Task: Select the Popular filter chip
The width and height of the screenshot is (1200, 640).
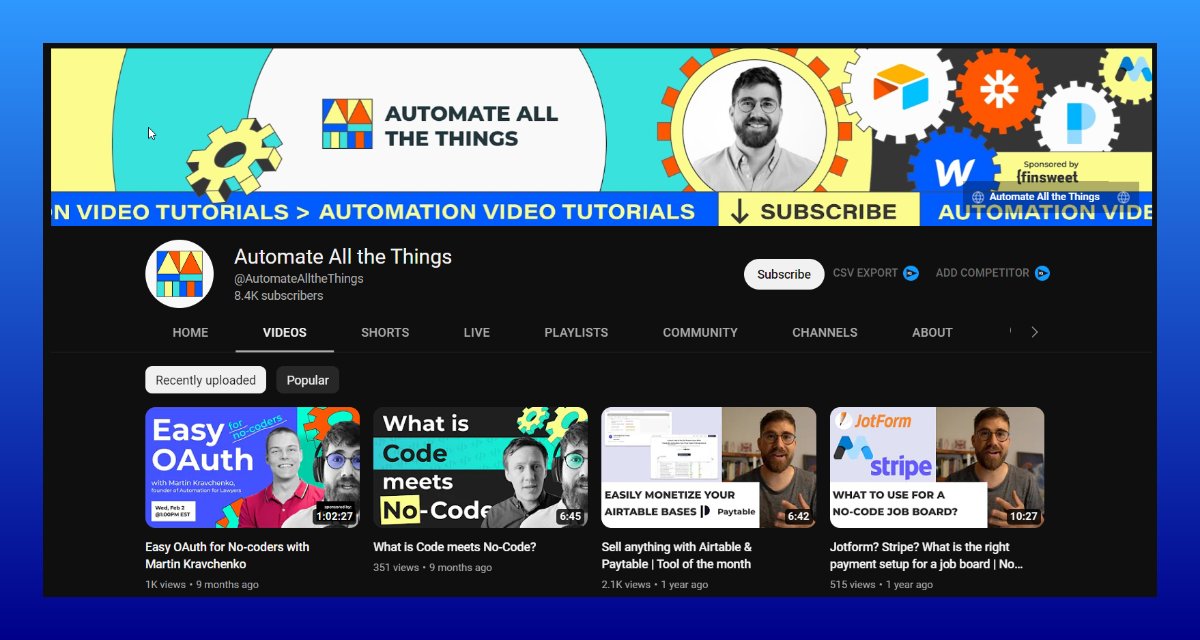Action: [x=308, y=380]
